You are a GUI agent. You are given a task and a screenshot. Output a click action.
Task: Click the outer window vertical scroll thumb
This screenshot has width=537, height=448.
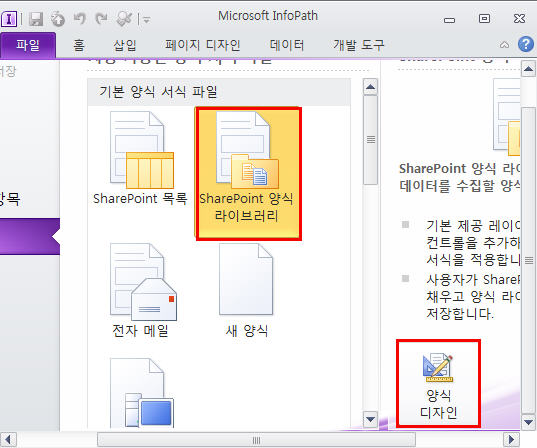528,260
